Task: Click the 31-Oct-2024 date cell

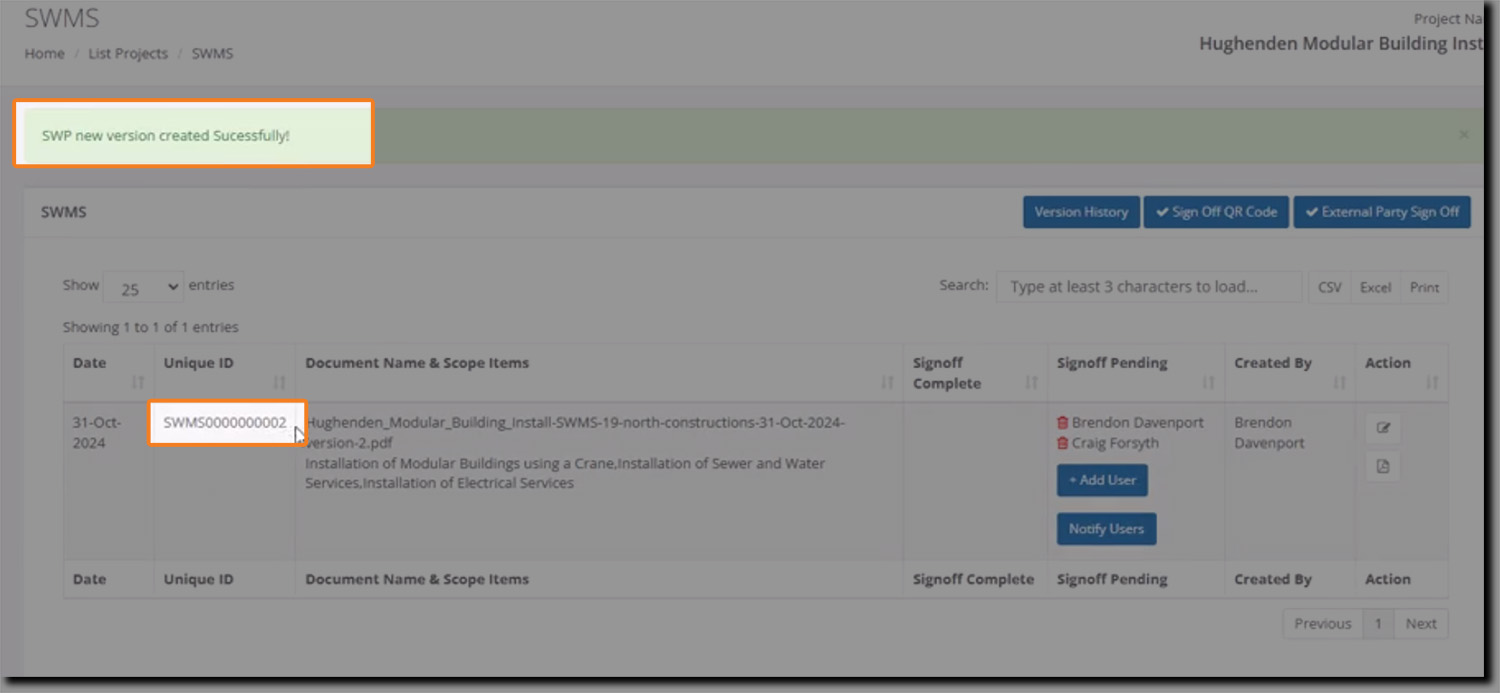Action: point(96,433)
